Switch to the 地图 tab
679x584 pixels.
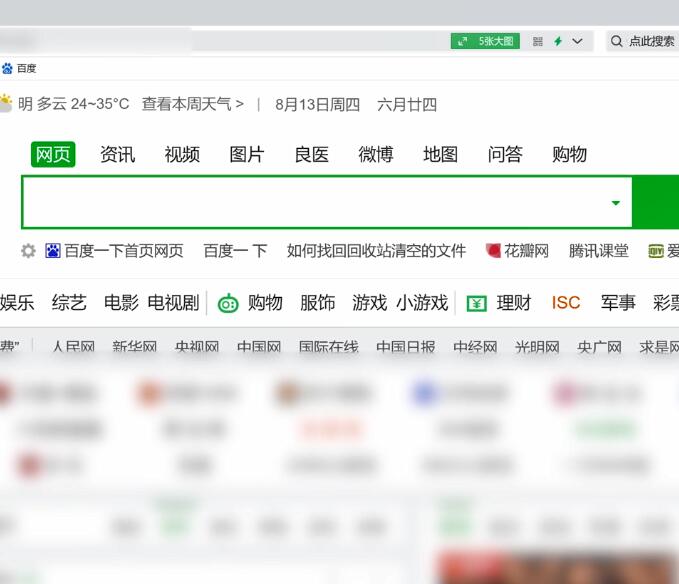click(x=440, y=155)
